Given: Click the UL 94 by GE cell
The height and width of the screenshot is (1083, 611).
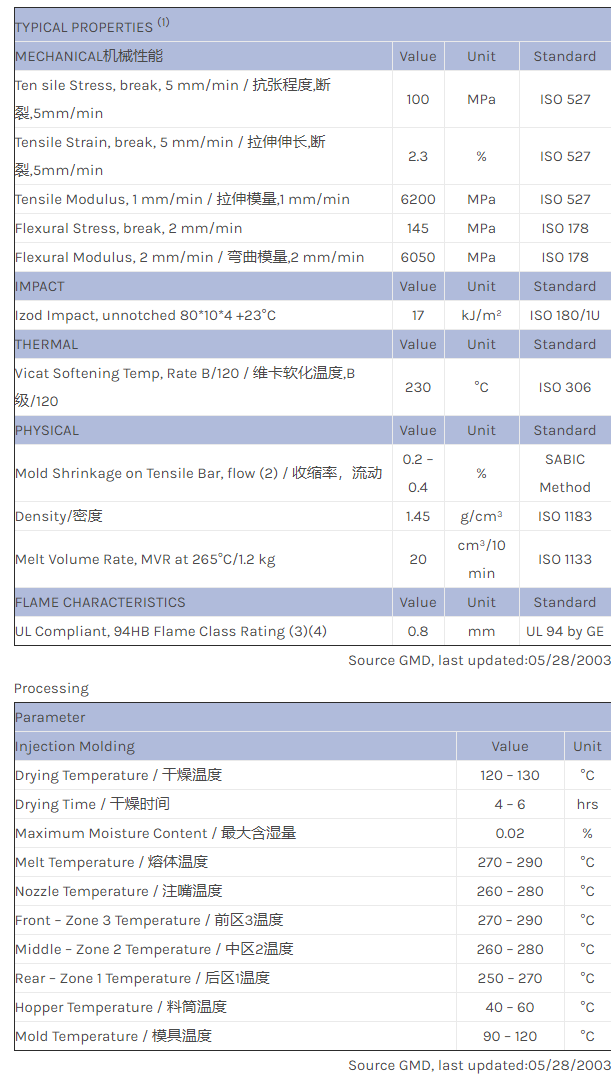Looking at the screenshot, I should [565, 631].
